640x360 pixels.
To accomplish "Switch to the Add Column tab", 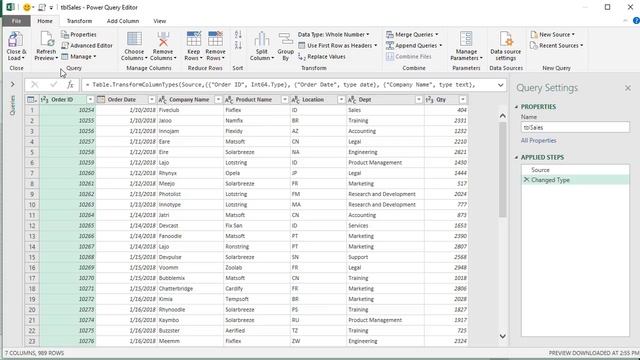I will tap(122, 21).
